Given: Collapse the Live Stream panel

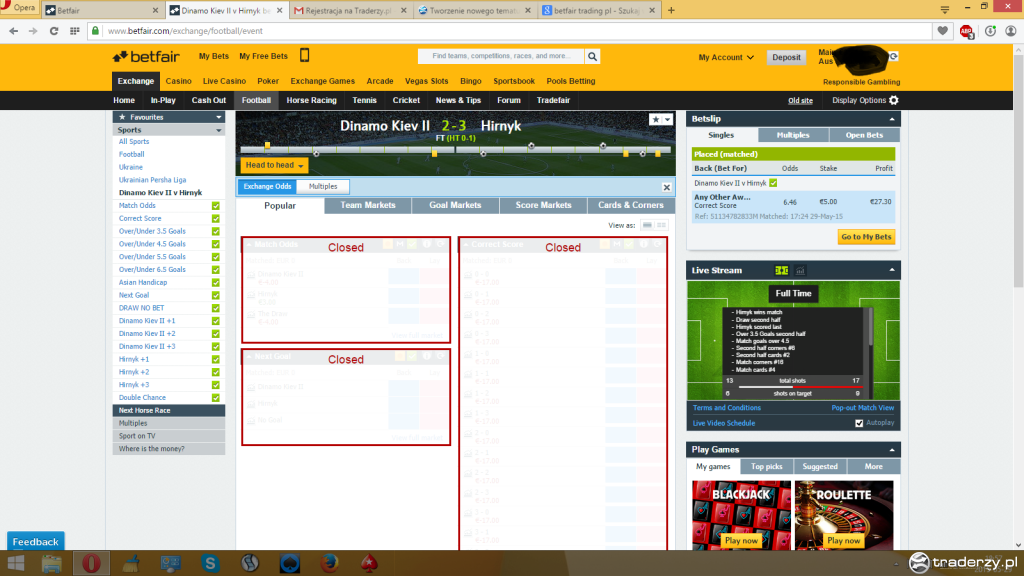Looking at the screenshot, I should coord(892,270).
